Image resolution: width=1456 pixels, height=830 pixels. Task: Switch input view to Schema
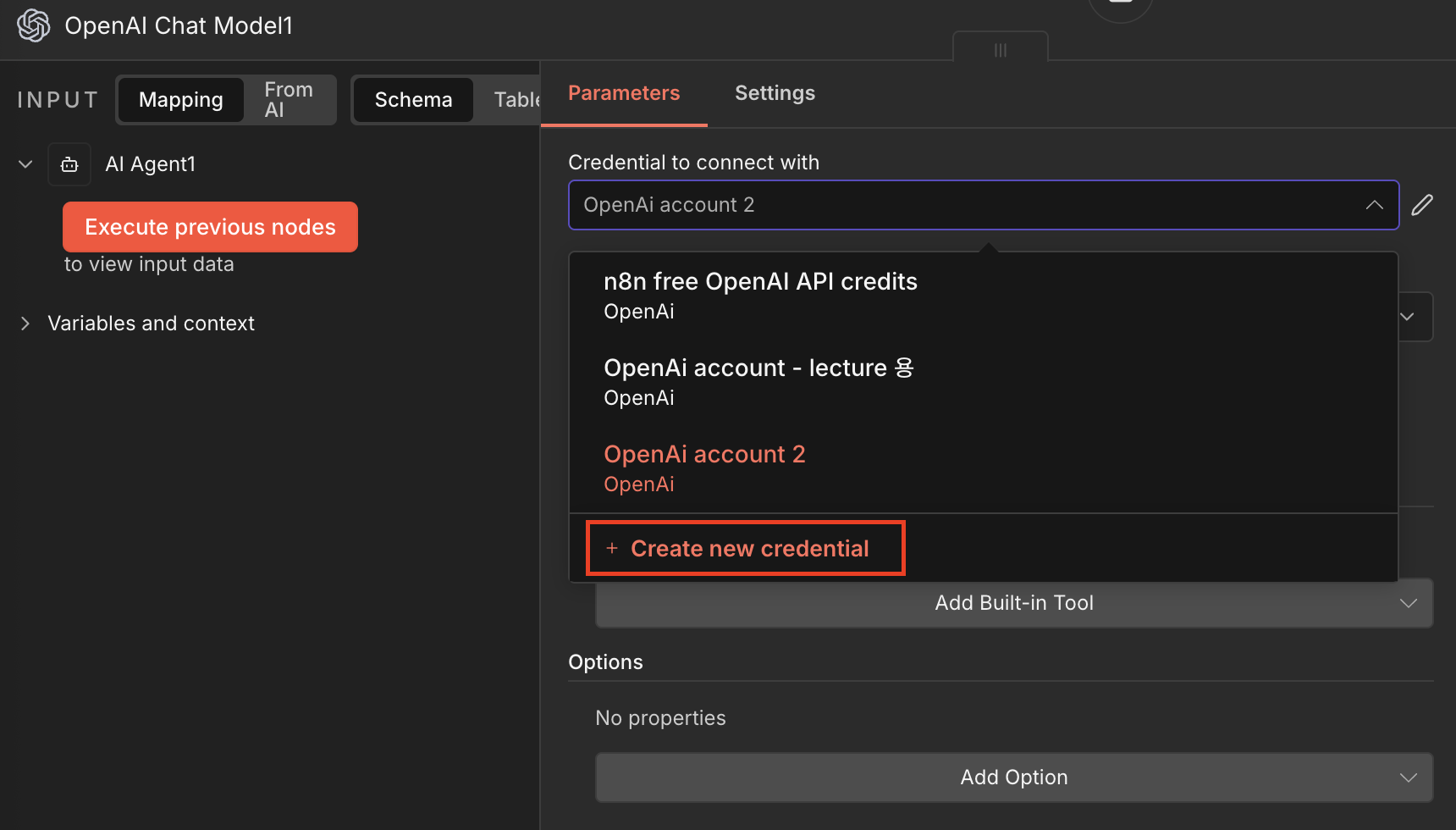(413, 100)
